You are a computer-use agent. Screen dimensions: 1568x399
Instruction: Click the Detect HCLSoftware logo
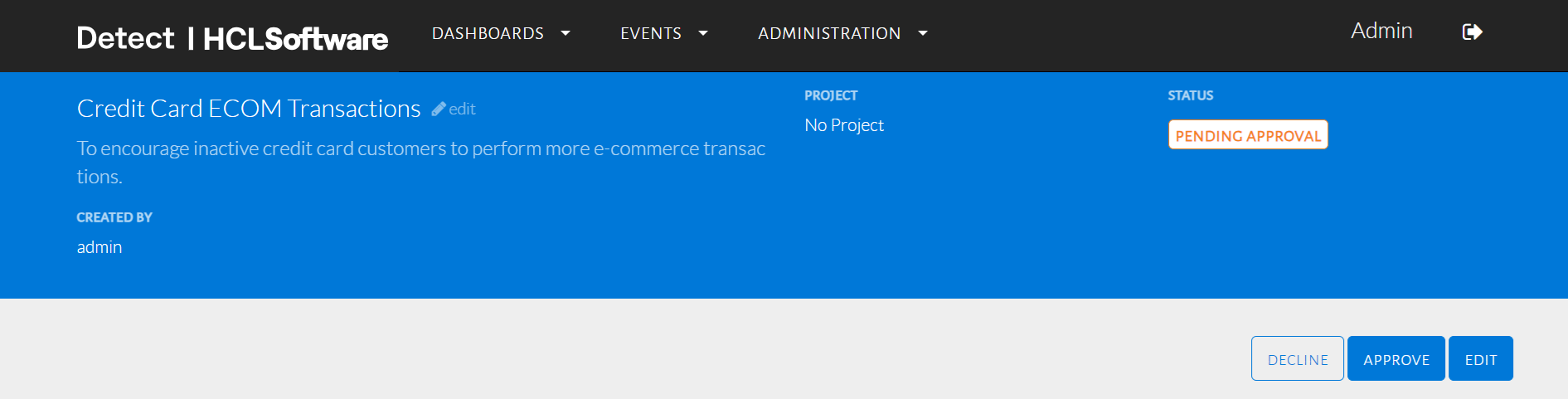click(232, 38)
